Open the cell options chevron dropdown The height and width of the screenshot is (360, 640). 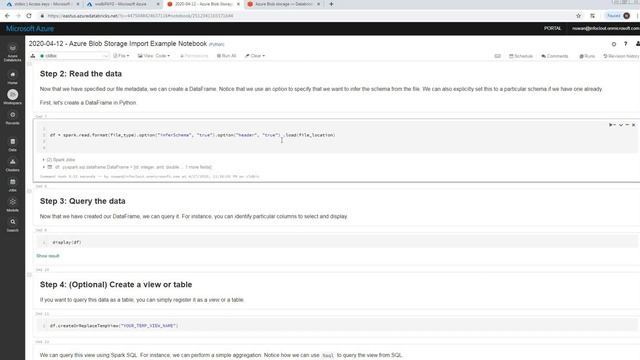coord(621,125)
